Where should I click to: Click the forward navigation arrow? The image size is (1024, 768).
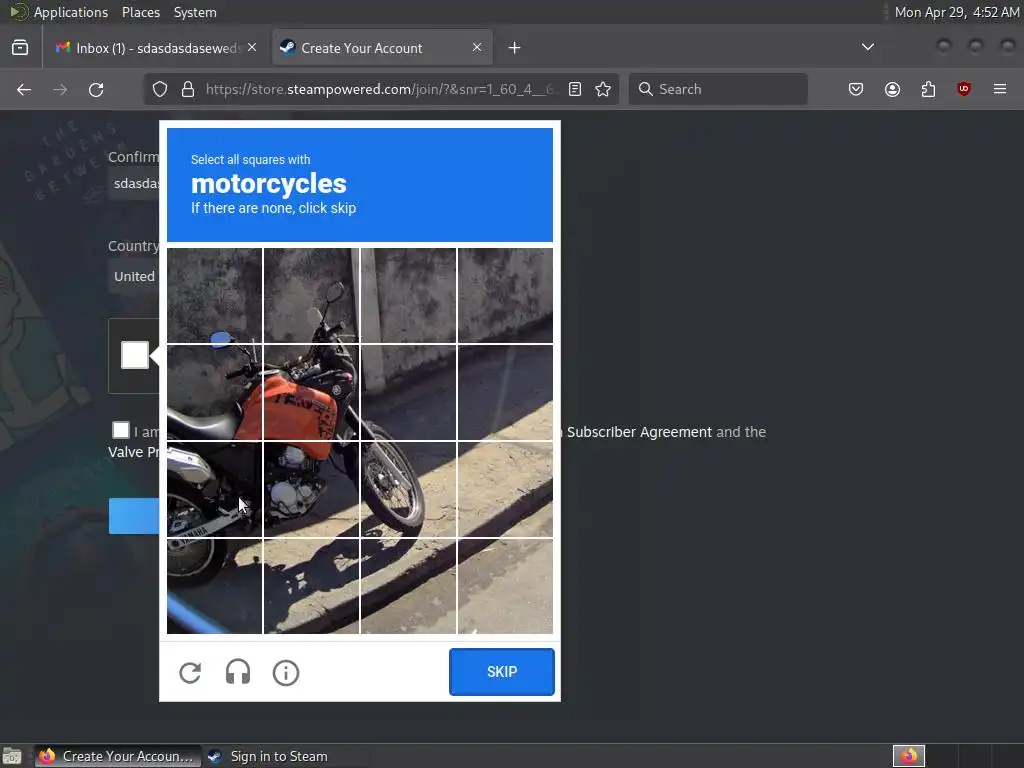tap(60, 89)
